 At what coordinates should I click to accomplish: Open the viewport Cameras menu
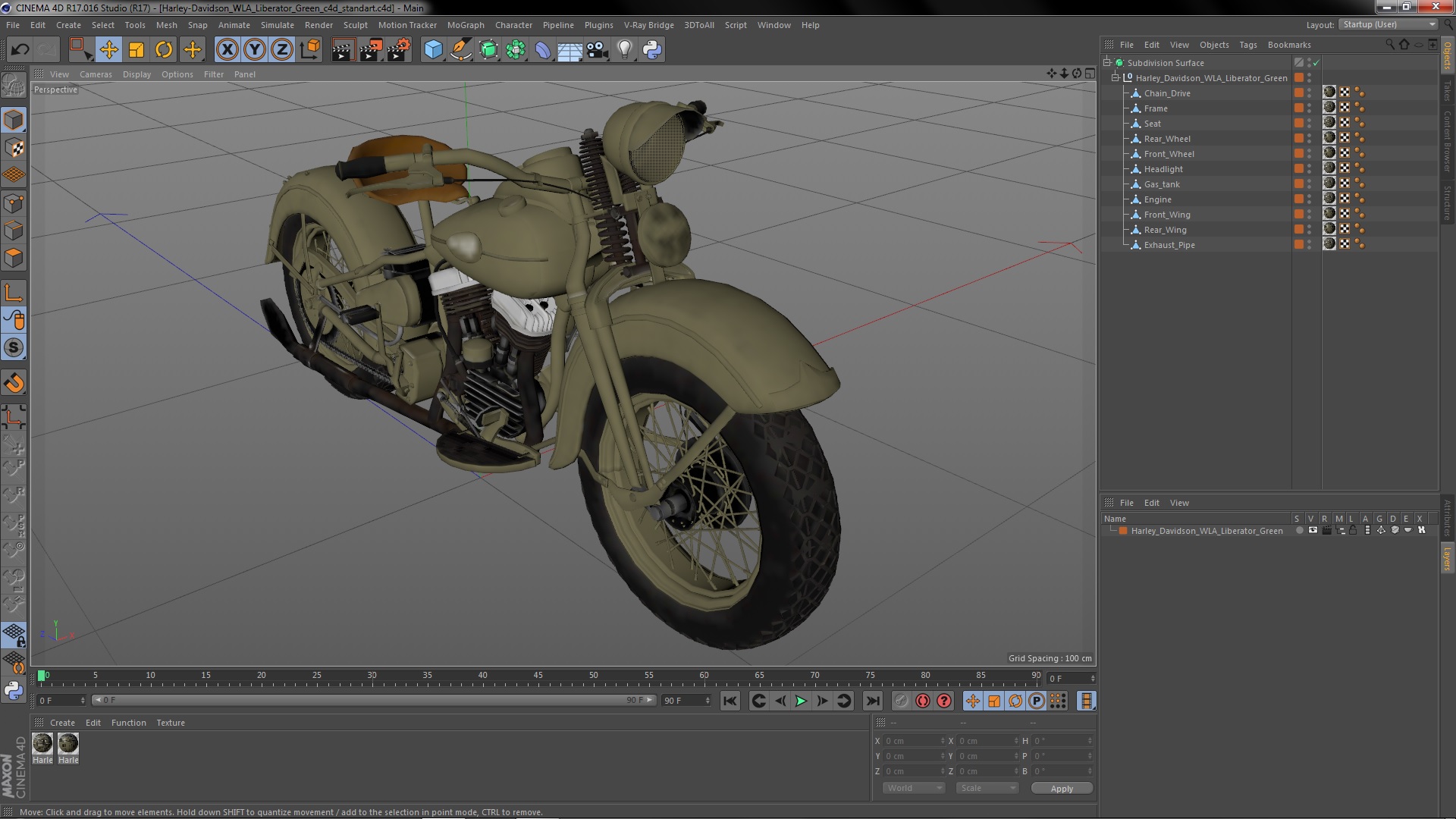click(x=96, y=74)
